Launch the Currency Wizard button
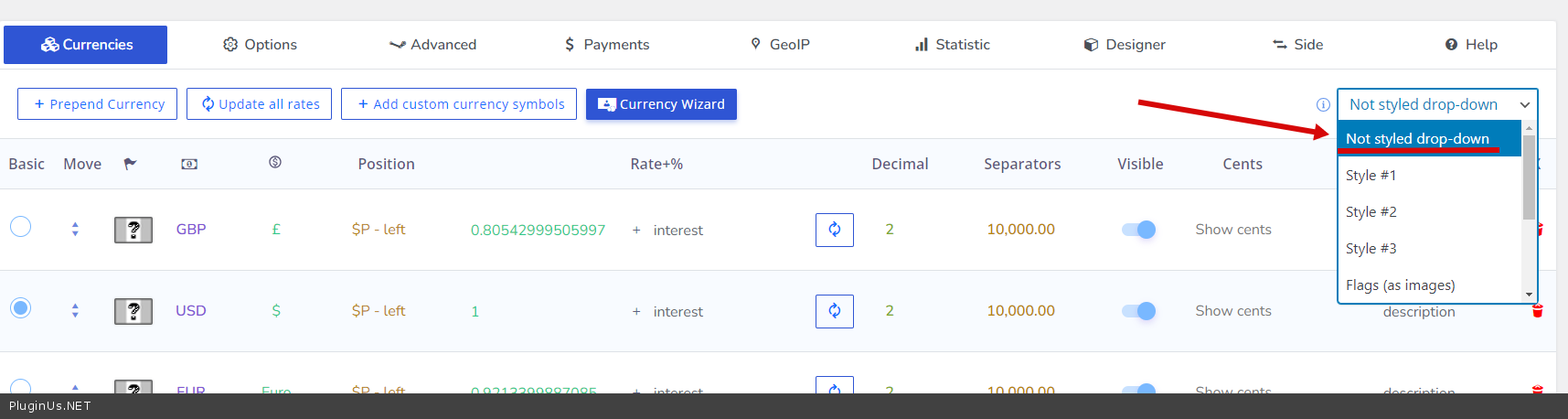This screenshot has width=1568, height=419. pos(661,104)
